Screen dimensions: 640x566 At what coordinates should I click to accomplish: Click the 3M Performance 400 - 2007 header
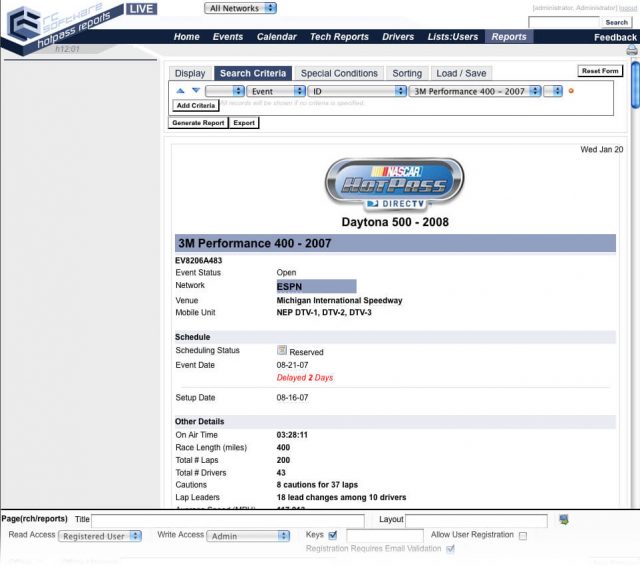pyautogui.click(x=395, y=243)
